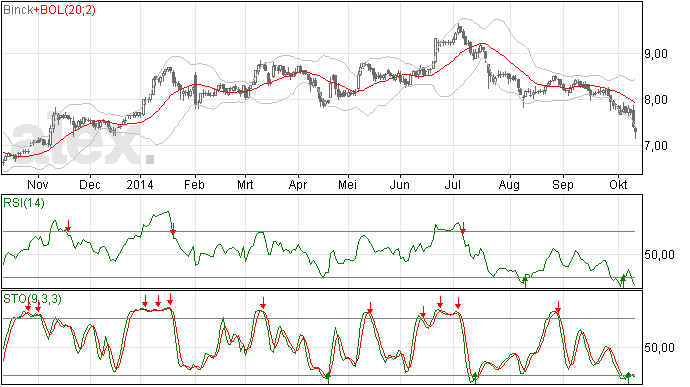
Task: Click the RSI(14) indicator label
Action: [x=24, y=203]
